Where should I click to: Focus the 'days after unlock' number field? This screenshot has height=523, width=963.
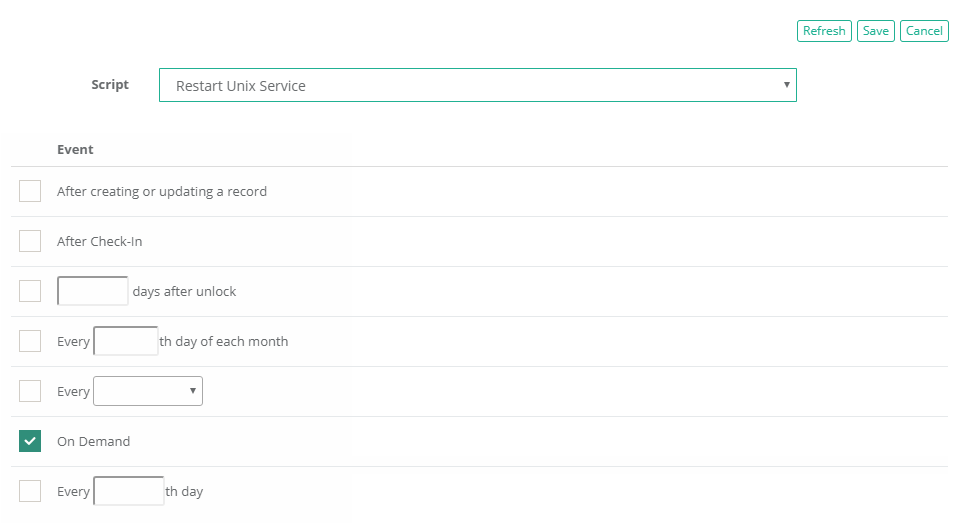pyautogui.click(x=93, y=291)
